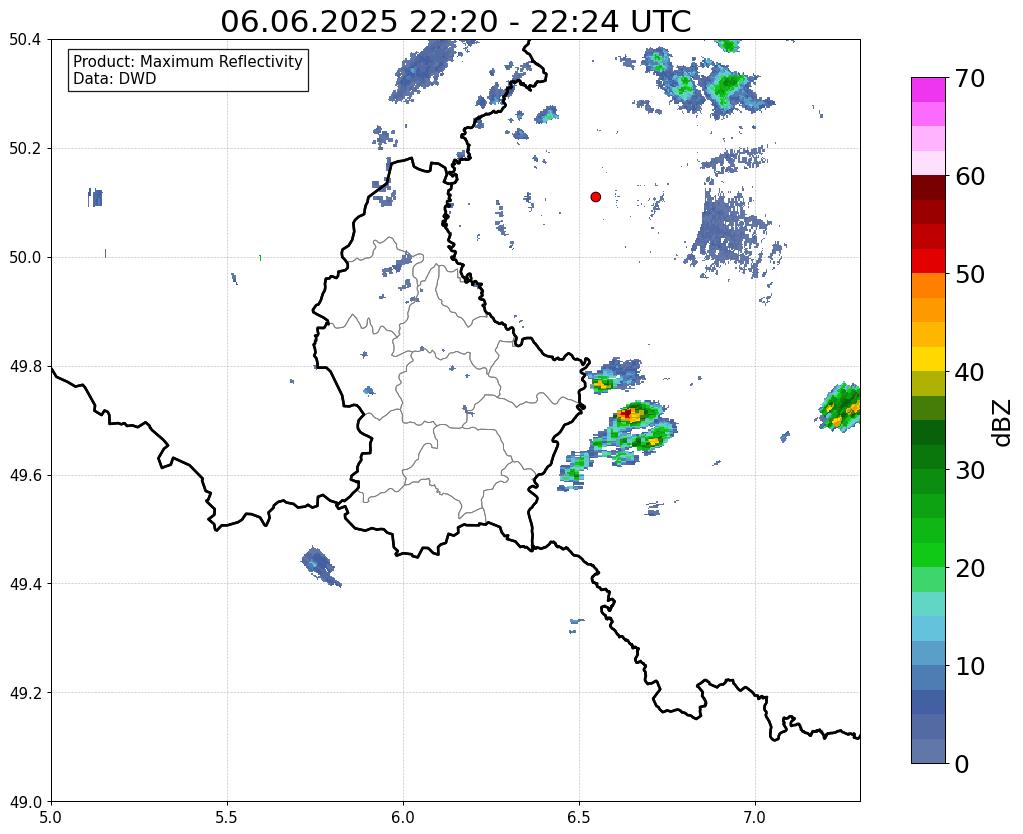Click the 40 tick label on colorbar
This screenshot has height=834, width=1023.
pos(969,372)
